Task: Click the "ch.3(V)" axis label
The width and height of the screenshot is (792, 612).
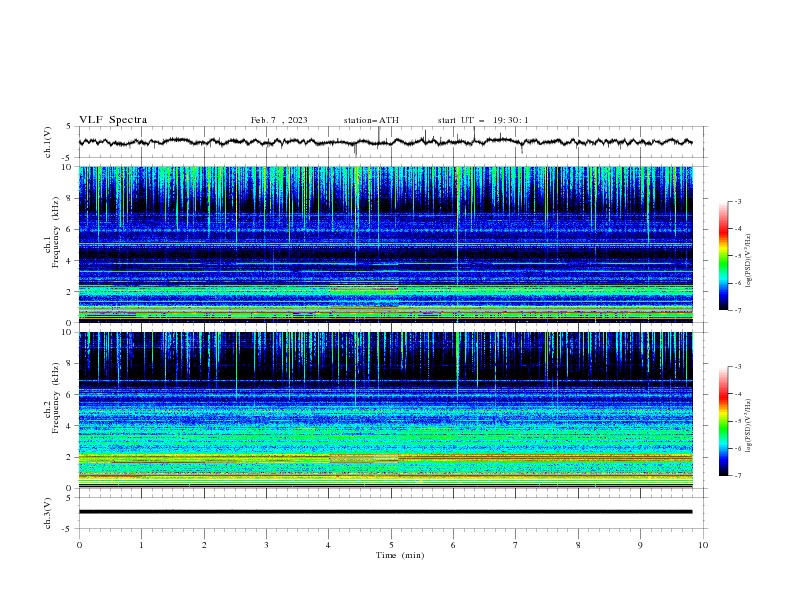Action: point(48,513)
